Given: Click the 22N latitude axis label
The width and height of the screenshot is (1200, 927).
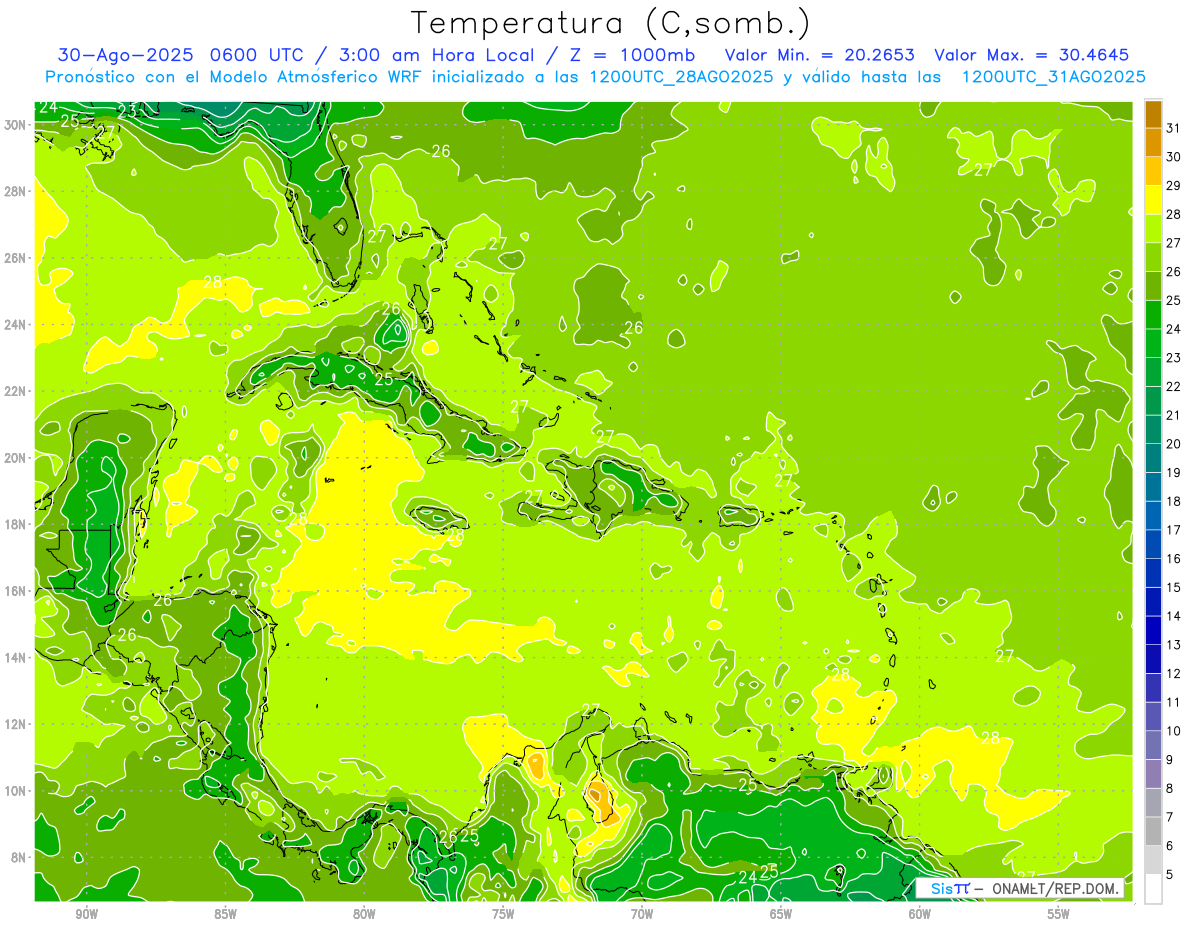Looking at the screenshot, I should (x=15, y=391).
